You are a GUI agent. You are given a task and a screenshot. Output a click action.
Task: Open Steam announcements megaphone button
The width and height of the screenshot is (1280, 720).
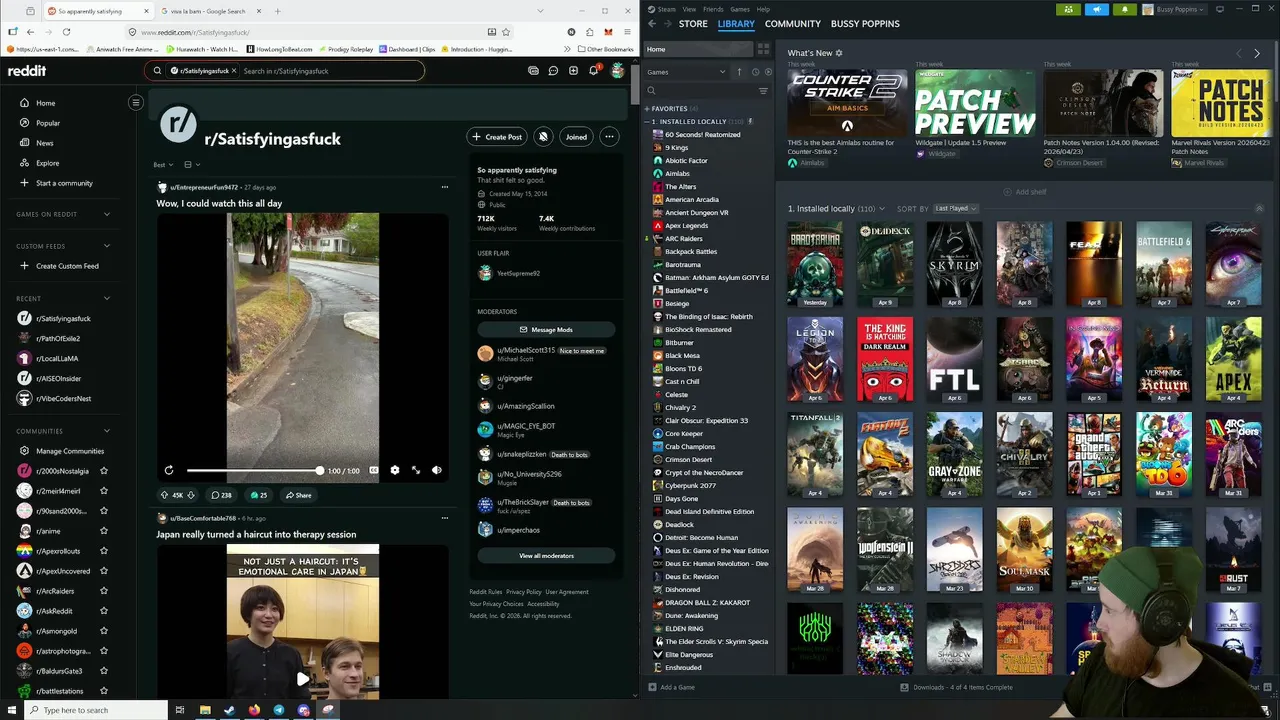(1097, 9)
